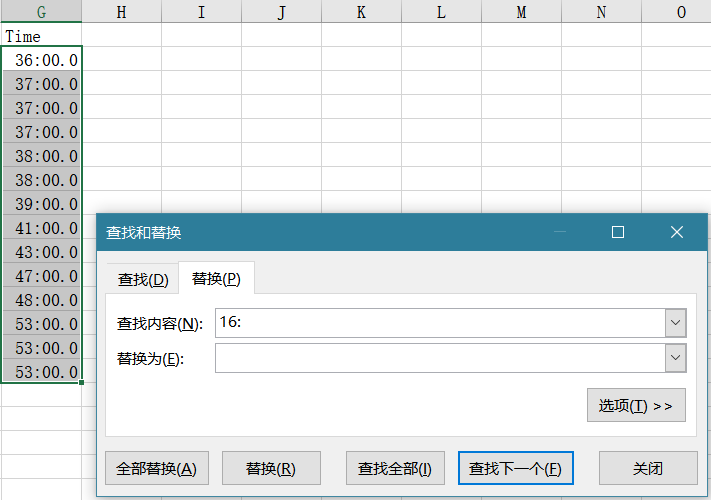Click the 查找全部(I) button
The image size is (711, 500).
point(395,468)
